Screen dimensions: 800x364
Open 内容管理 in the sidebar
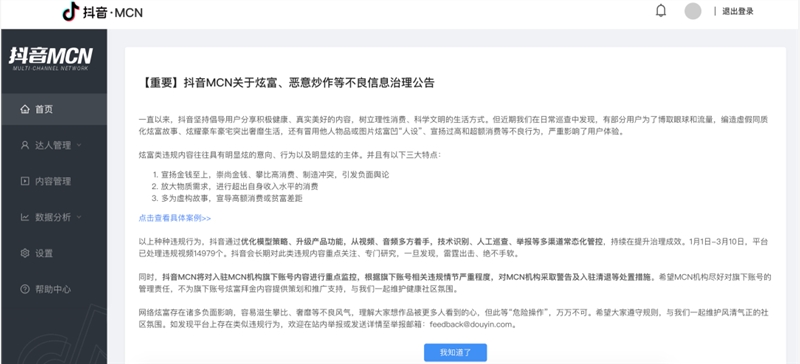coord(54,181)
